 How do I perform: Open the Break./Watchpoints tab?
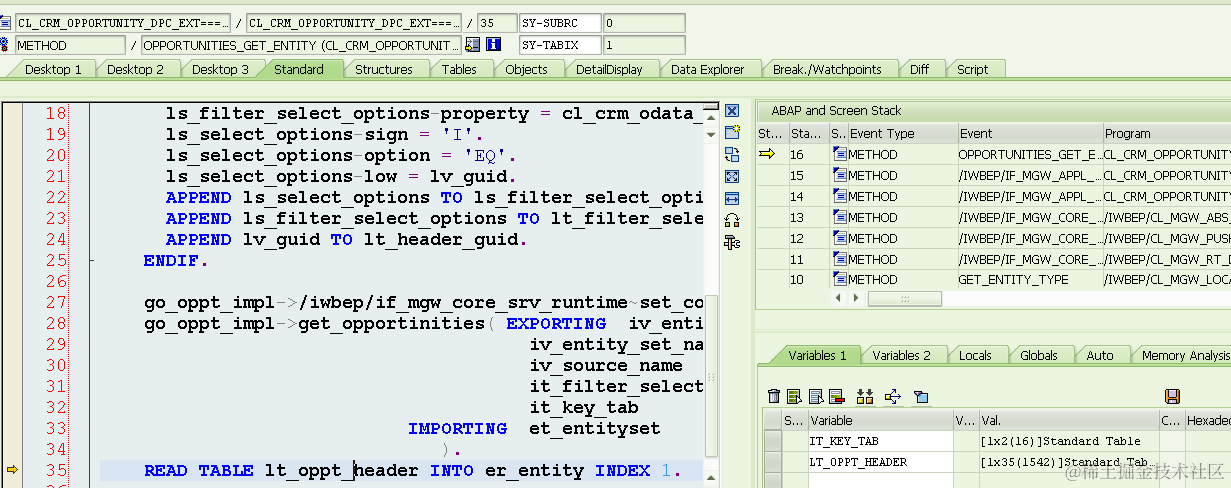(827, 69)
